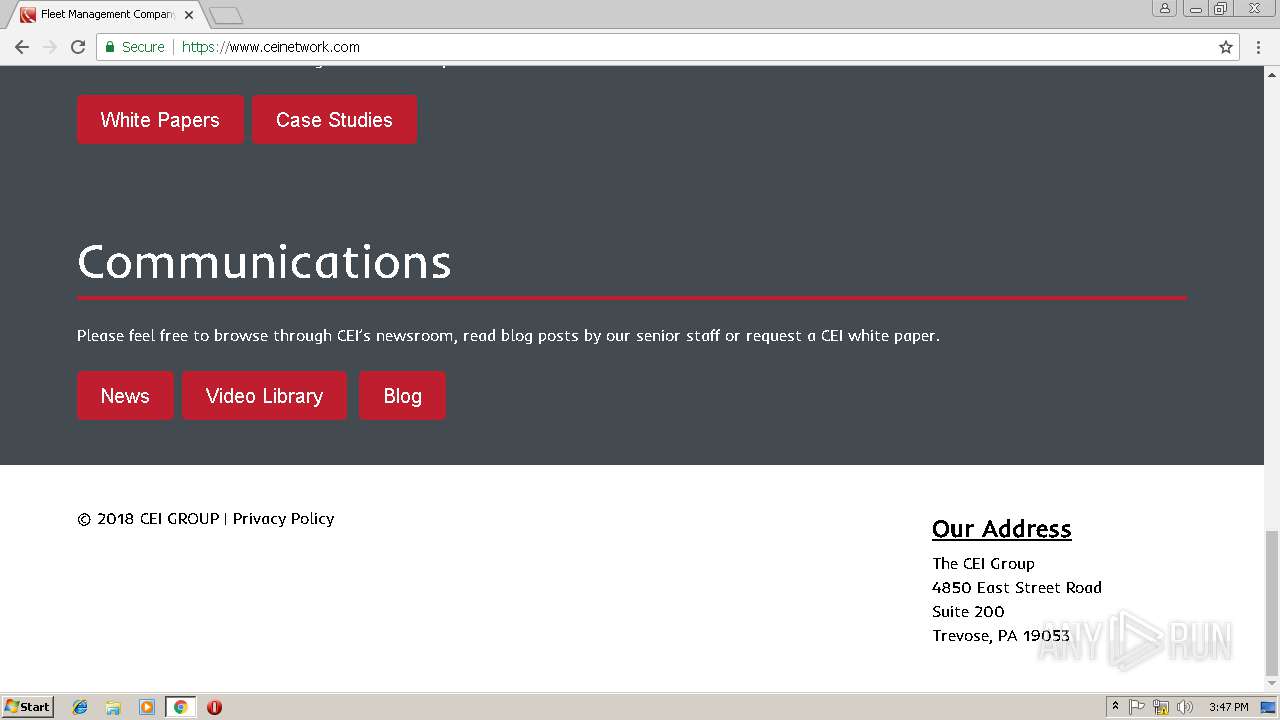Reload the page with the refresh icon
This screenshot has height=720, width=1280.
pyautogui.click(x=78, y=47)
